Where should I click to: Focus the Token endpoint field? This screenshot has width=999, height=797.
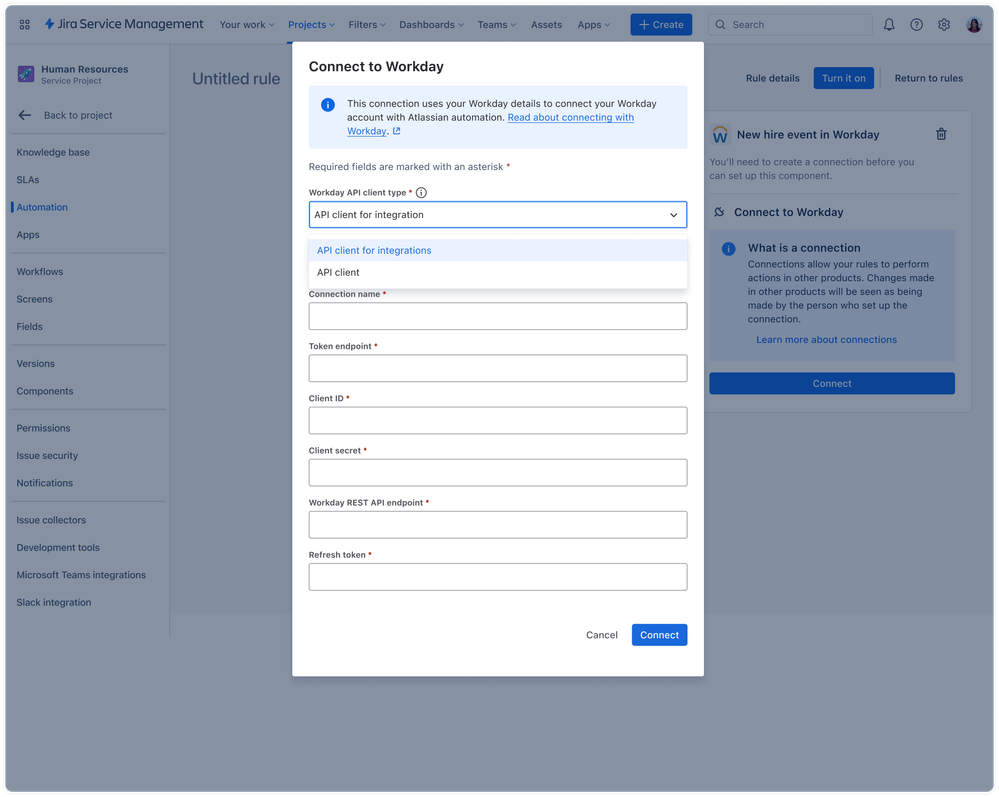coord(498,369)
